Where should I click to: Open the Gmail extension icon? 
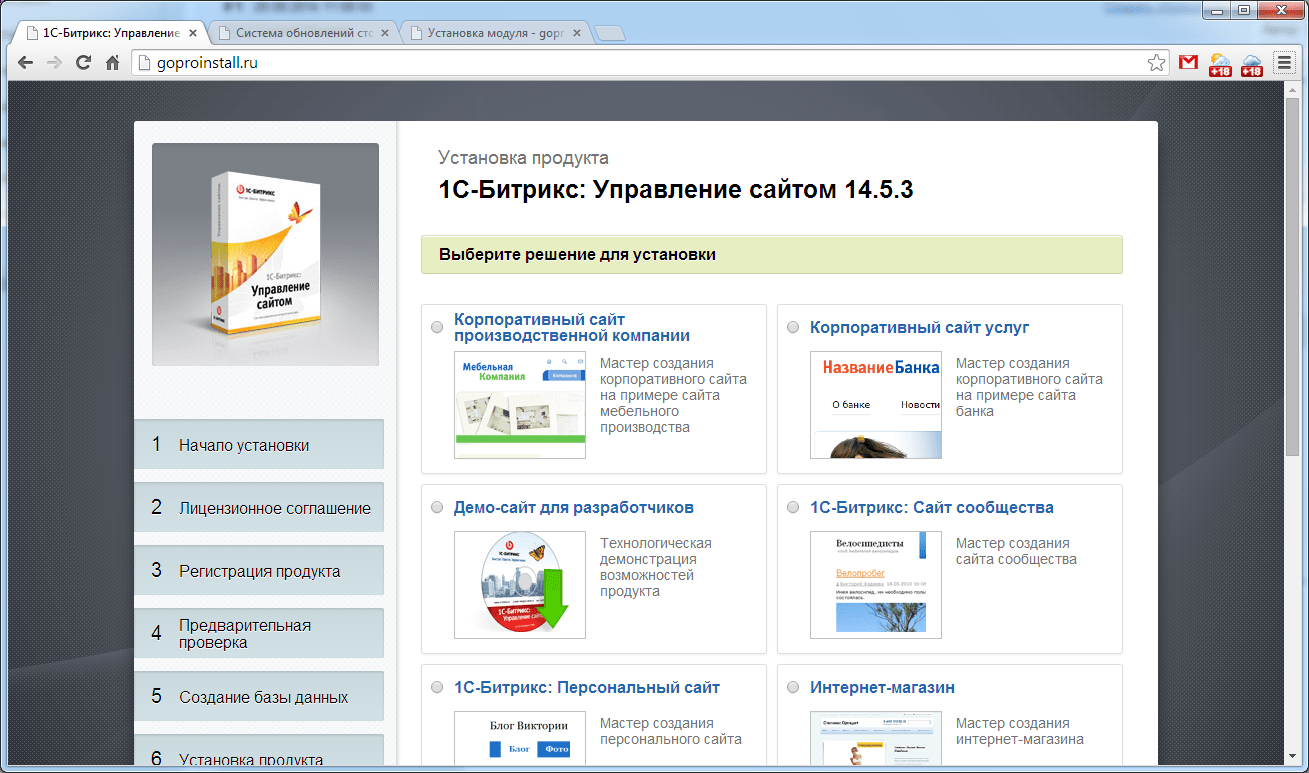(x=1188, y=63)
